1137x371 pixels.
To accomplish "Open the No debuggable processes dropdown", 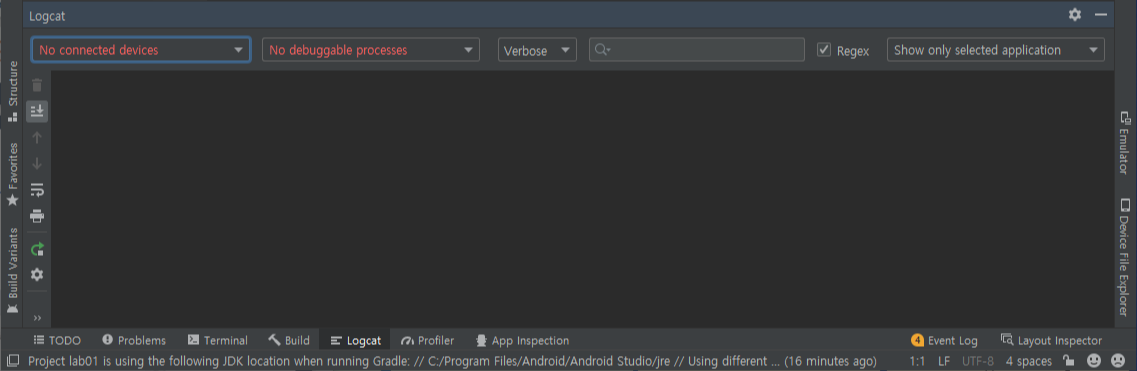I will click(x=371, y=49).
